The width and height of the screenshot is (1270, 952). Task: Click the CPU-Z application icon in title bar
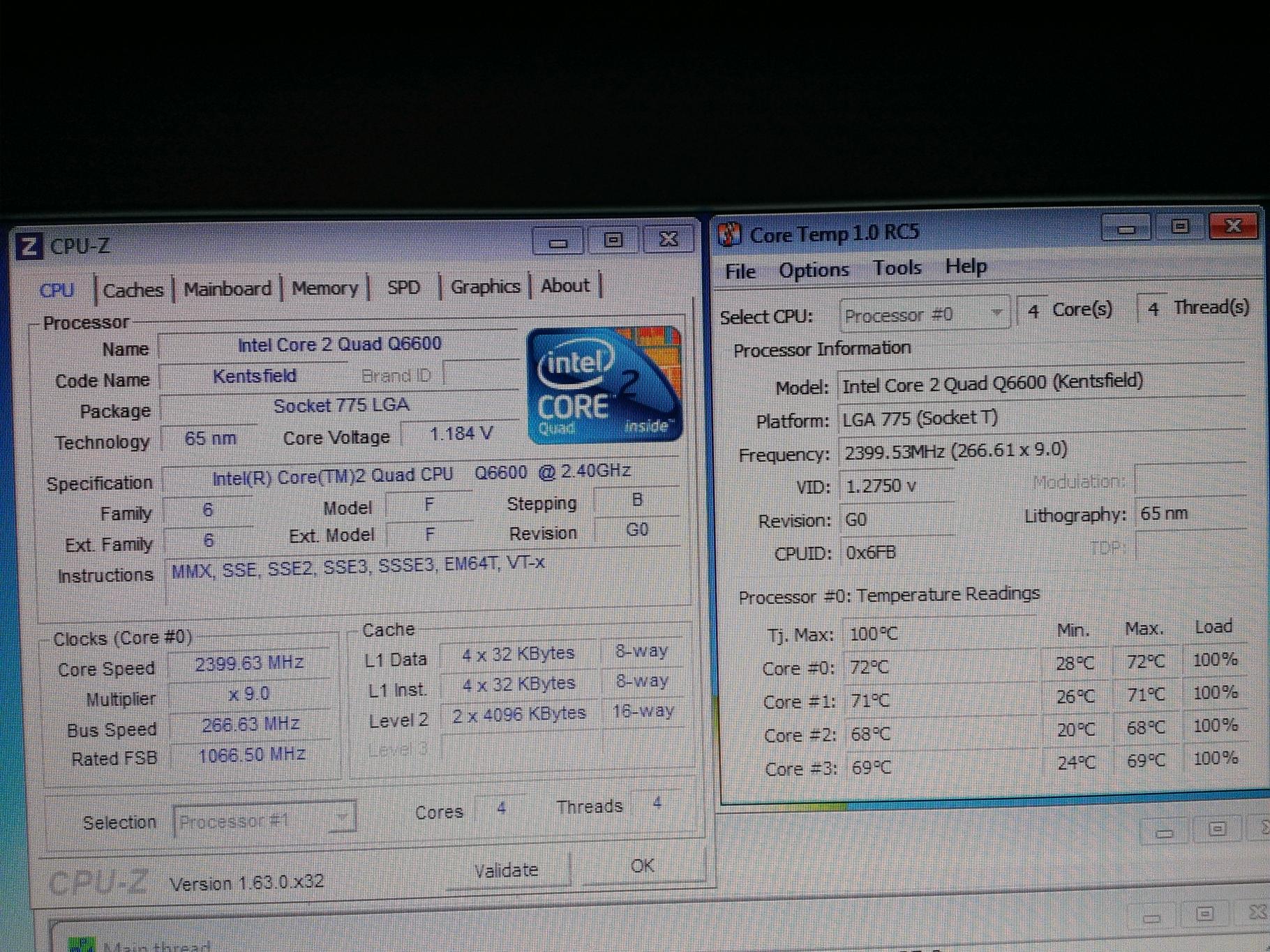coord(29,246)
